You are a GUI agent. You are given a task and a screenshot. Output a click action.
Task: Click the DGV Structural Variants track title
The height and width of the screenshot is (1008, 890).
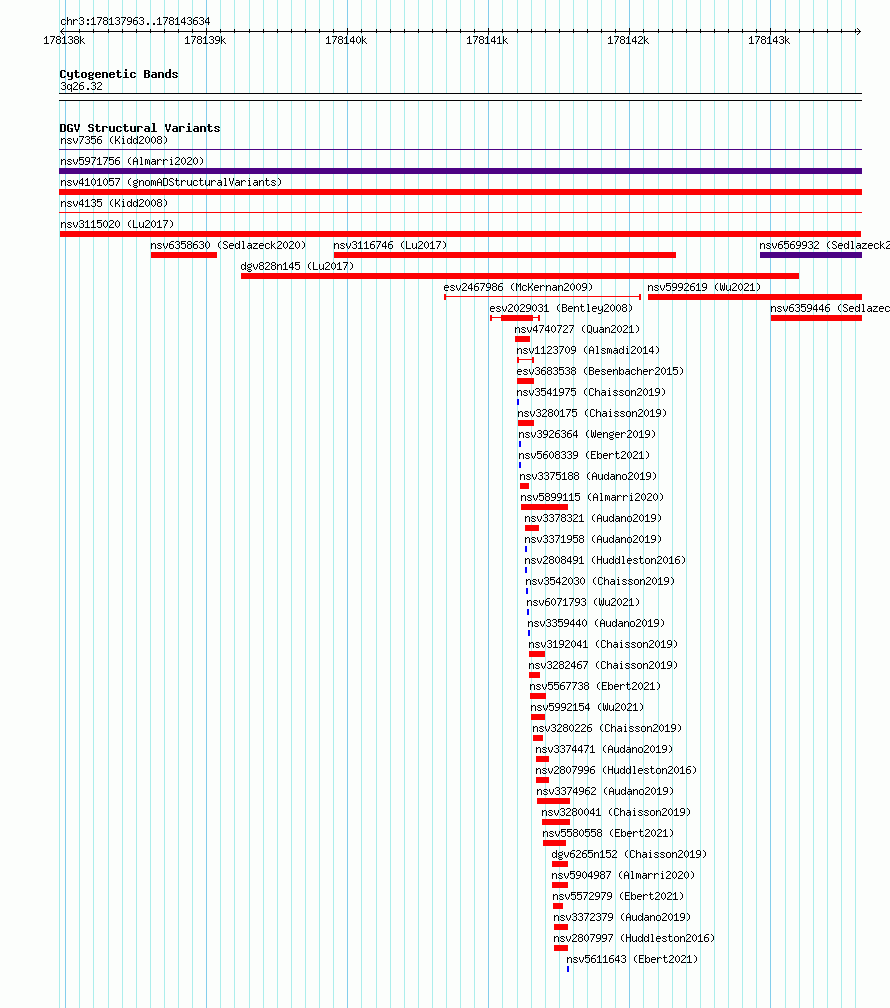(140, 128)
